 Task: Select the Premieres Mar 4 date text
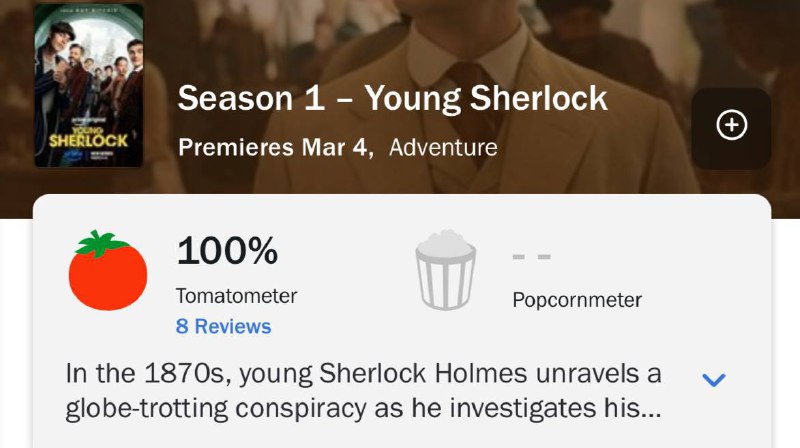(275, 148)
